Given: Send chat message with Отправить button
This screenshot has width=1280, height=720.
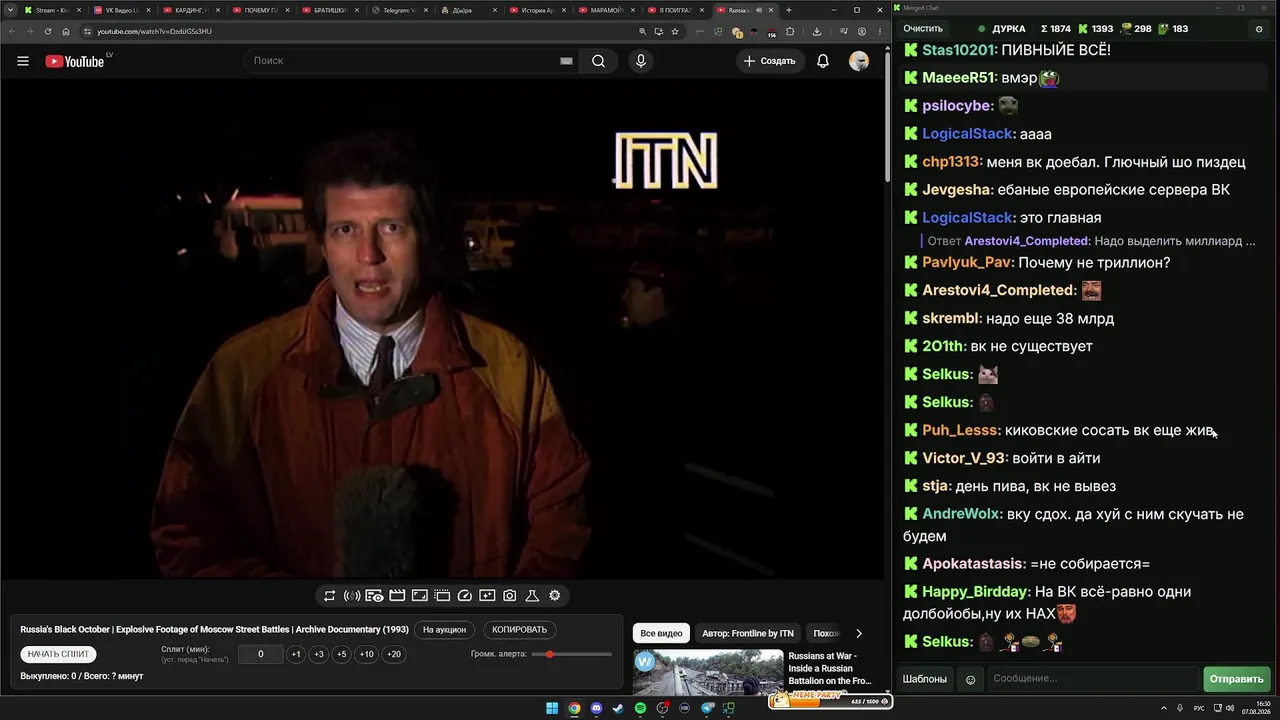Looking at the screenshot, I should point(1237,679).
